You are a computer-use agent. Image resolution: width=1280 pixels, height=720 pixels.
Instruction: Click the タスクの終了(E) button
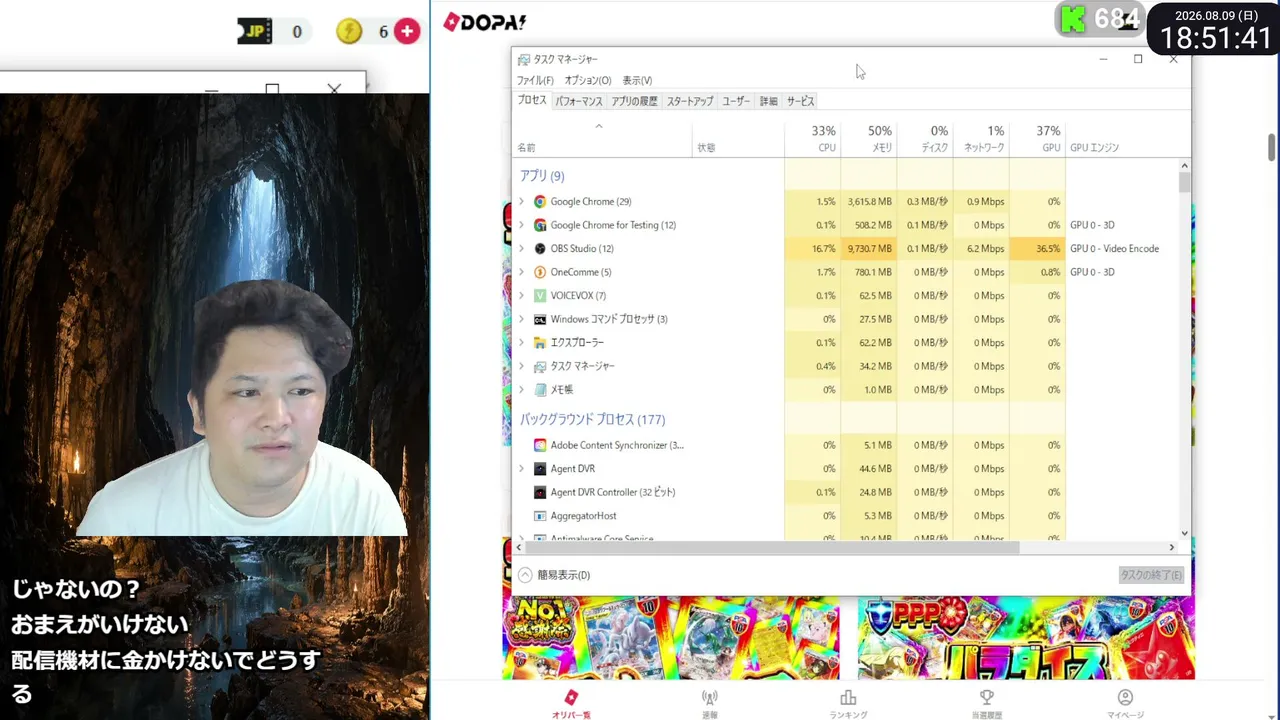pyautogui.click(x=1151, y=575)
